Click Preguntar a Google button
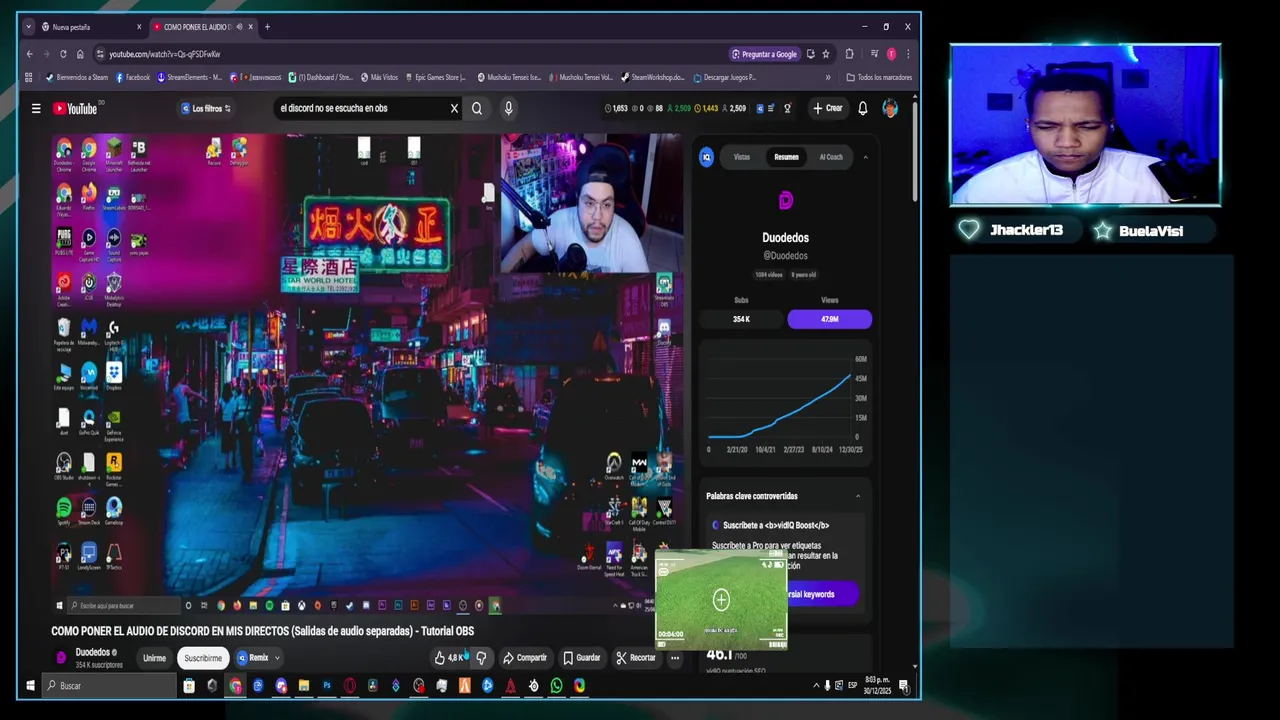Image resolution: width=1280 pixels, height=720 pixels. (765, 54)
